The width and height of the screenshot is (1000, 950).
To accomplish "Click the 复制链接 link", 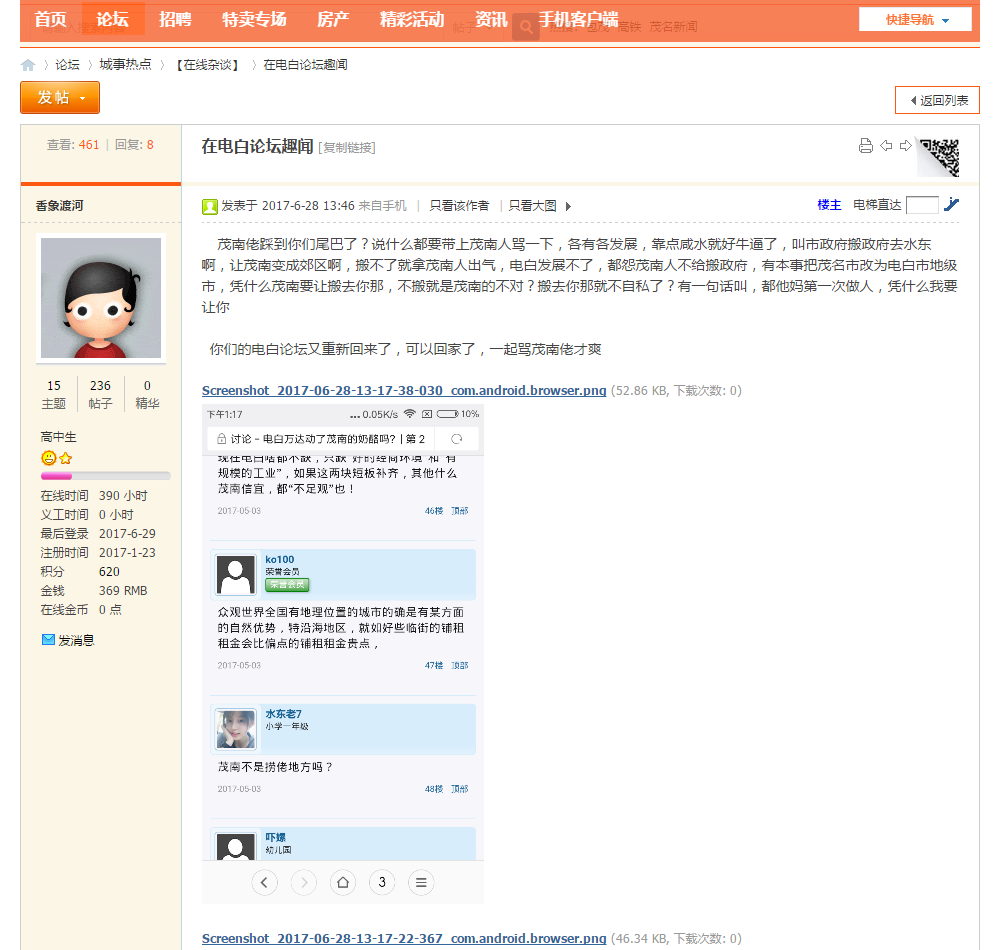I will (347, 148).
